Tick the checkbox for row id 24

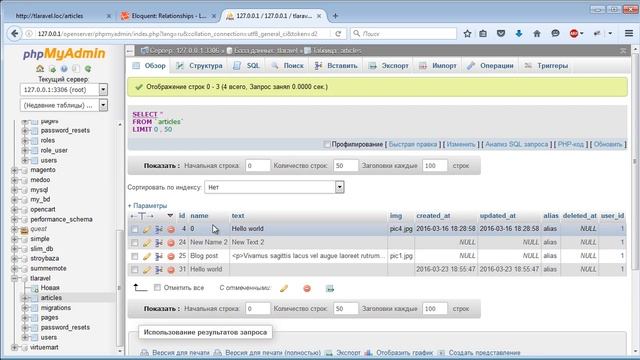tap(134, 243)
